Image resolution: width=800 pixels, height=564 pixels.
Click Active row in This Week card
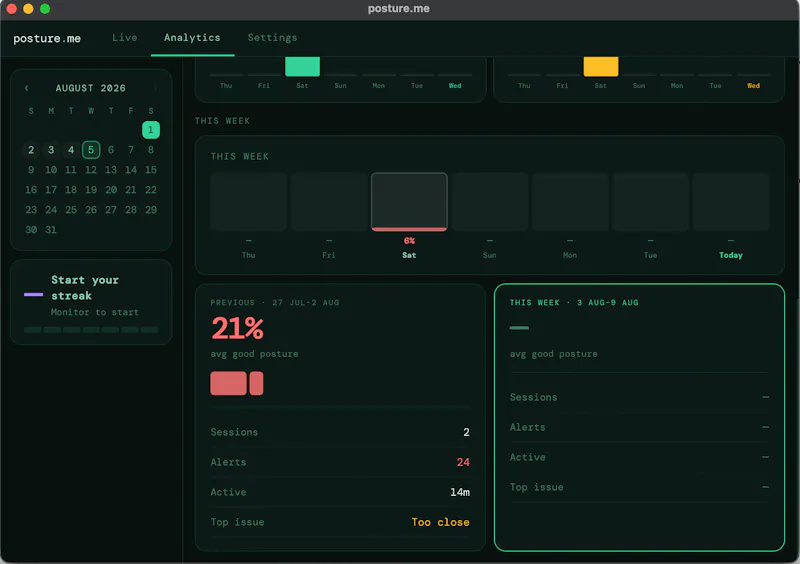pyautogui.click(x=639, y=457)
